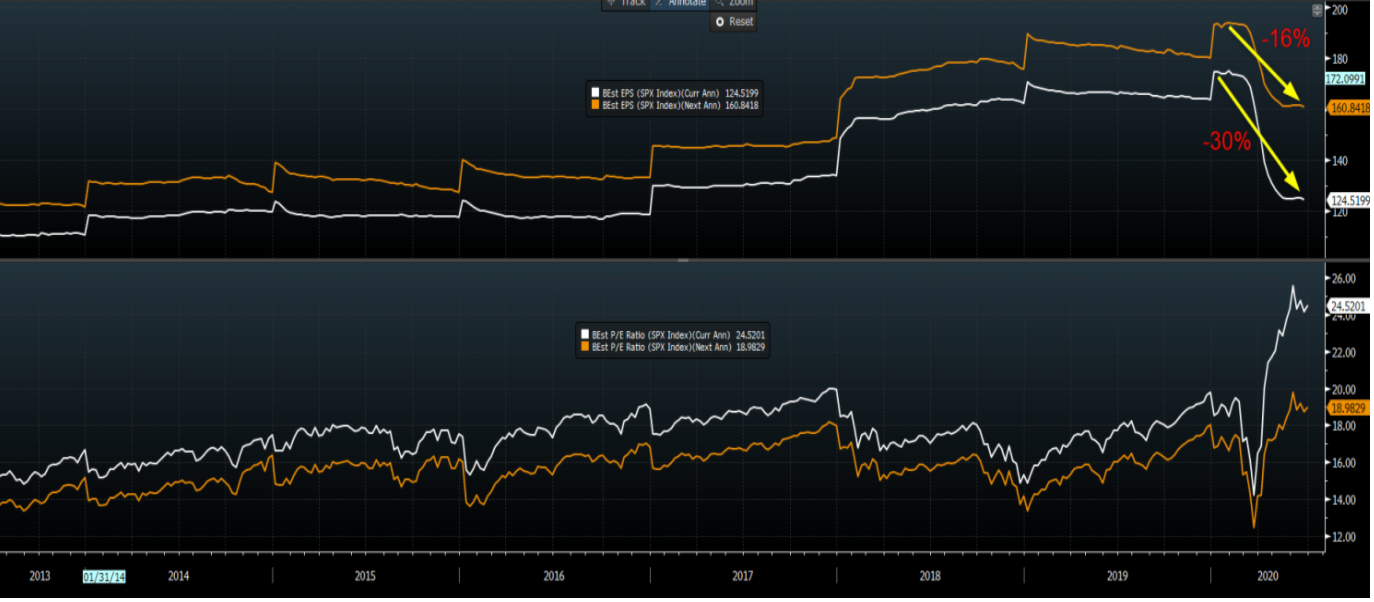Image resolution: width=1374 pixels, height=602 pixels.
Task: Click the orange 160.8418 last-value label
Action: pyautogui.click(x=1348, y=107)
